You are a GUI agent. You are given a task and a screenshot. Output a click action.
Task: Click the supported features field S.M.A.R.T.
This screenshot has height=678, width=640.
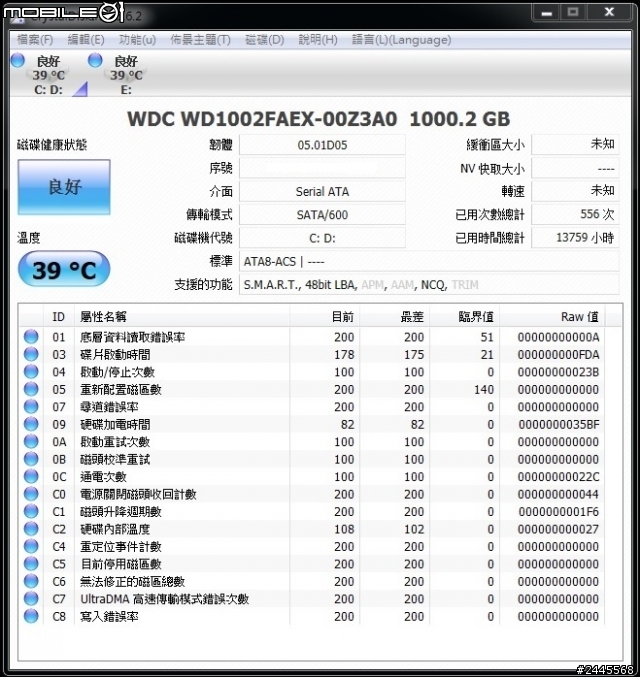[429, 285]
